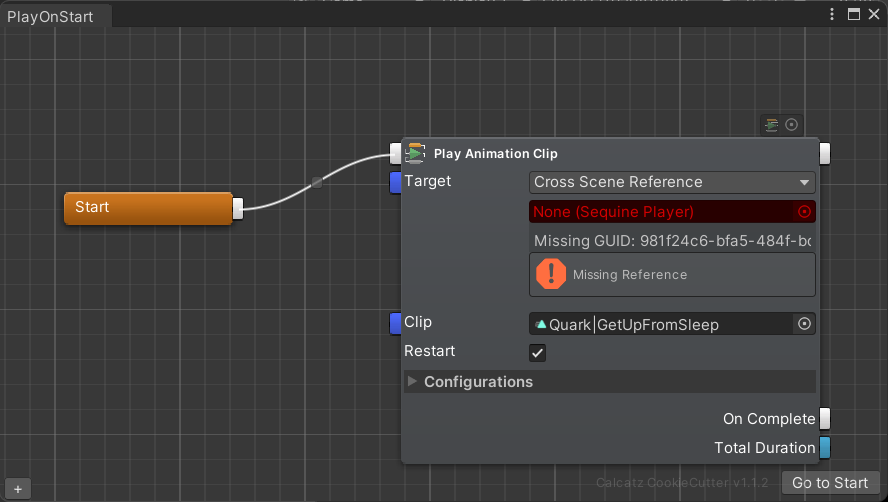The width and height of the screenshot is (888, 502).
Task: Click the blue Target input port
Action: click(x=395, y=182)
